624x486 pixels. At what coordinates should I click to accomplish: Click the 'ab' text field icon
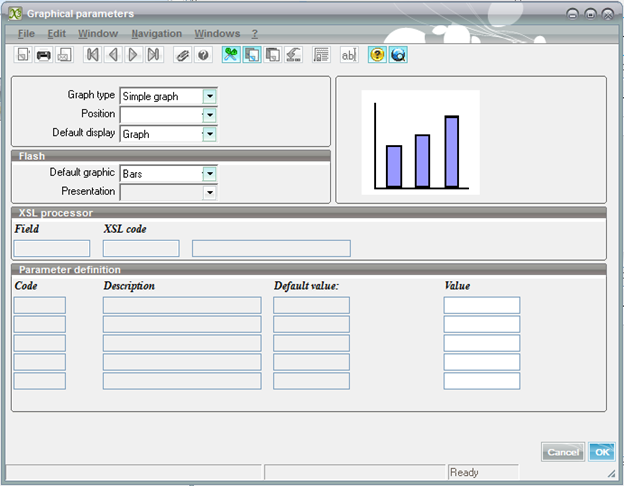point(349,55)
